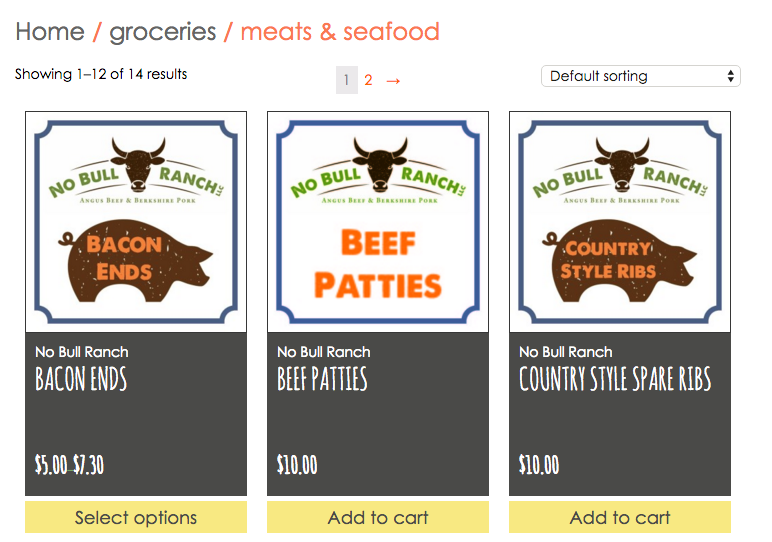This screenshot has height=542, width=772.
Task: Click the BEEF PATTIES product title
Action: pyautogui.click(x=322, y=379)
